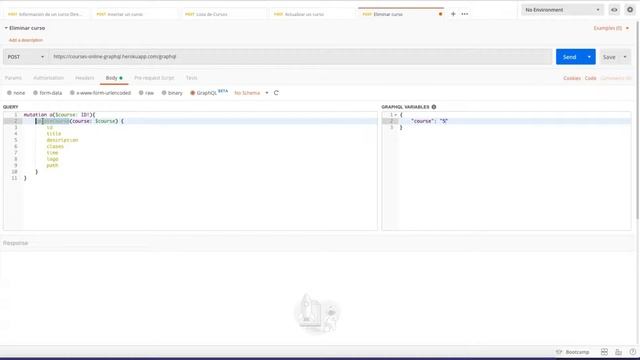Click the request URL field
The height and width of the screenshot is (360, 640).
tap(301, 57)
